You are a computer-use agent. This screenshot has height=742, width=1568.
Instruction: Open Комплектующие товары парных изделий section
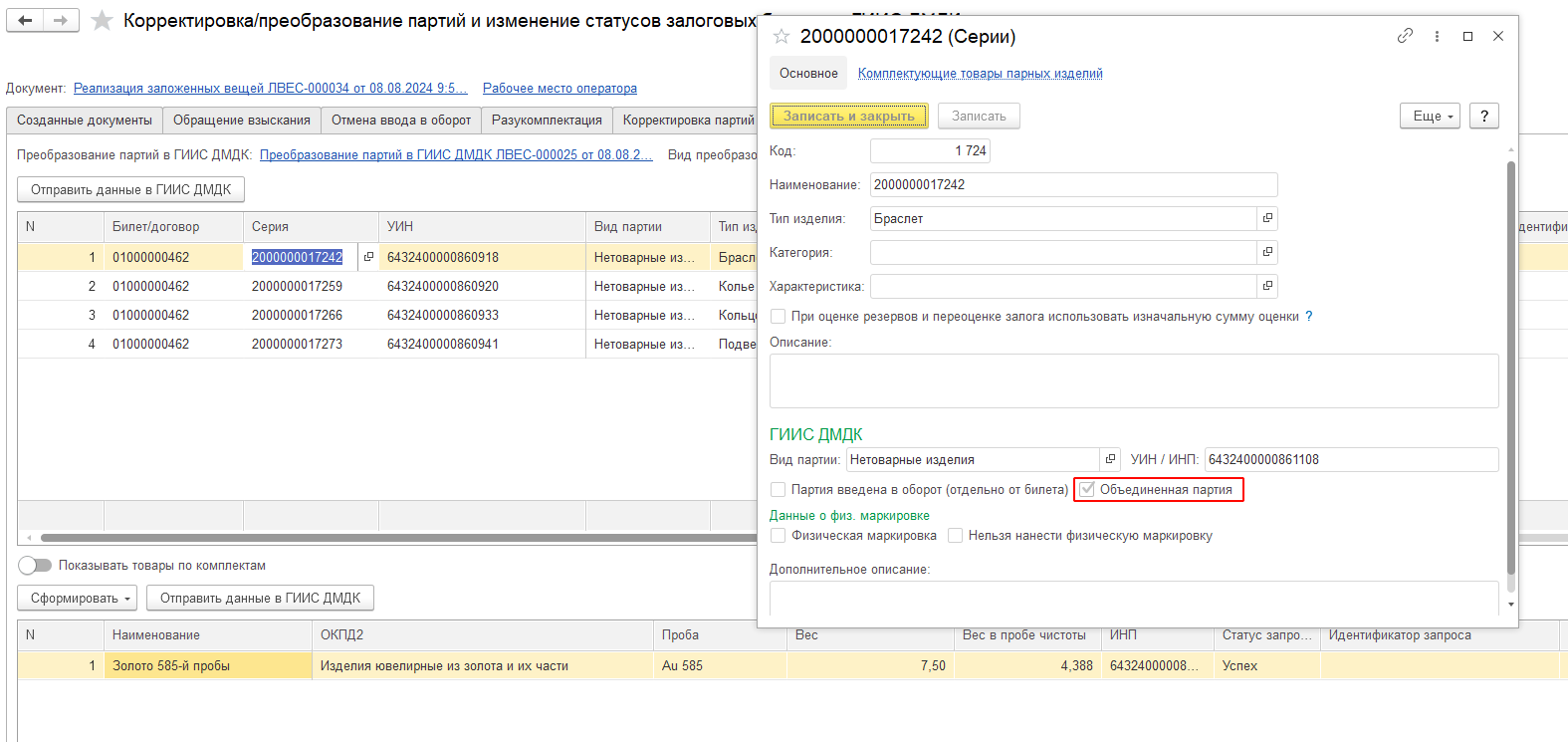[x=981, y=73]
